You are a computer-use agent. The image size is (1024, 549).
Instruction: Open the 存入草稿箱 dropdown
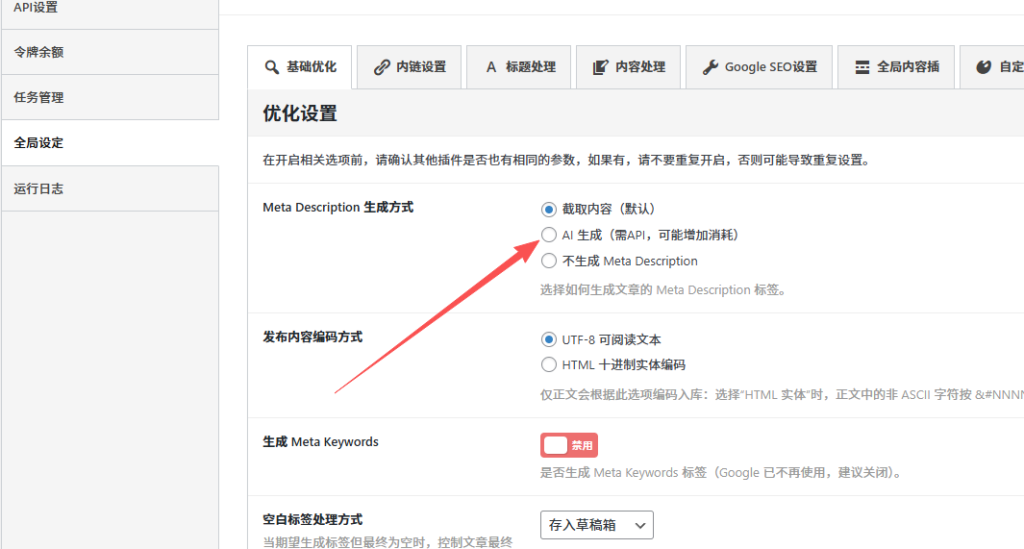597,524
